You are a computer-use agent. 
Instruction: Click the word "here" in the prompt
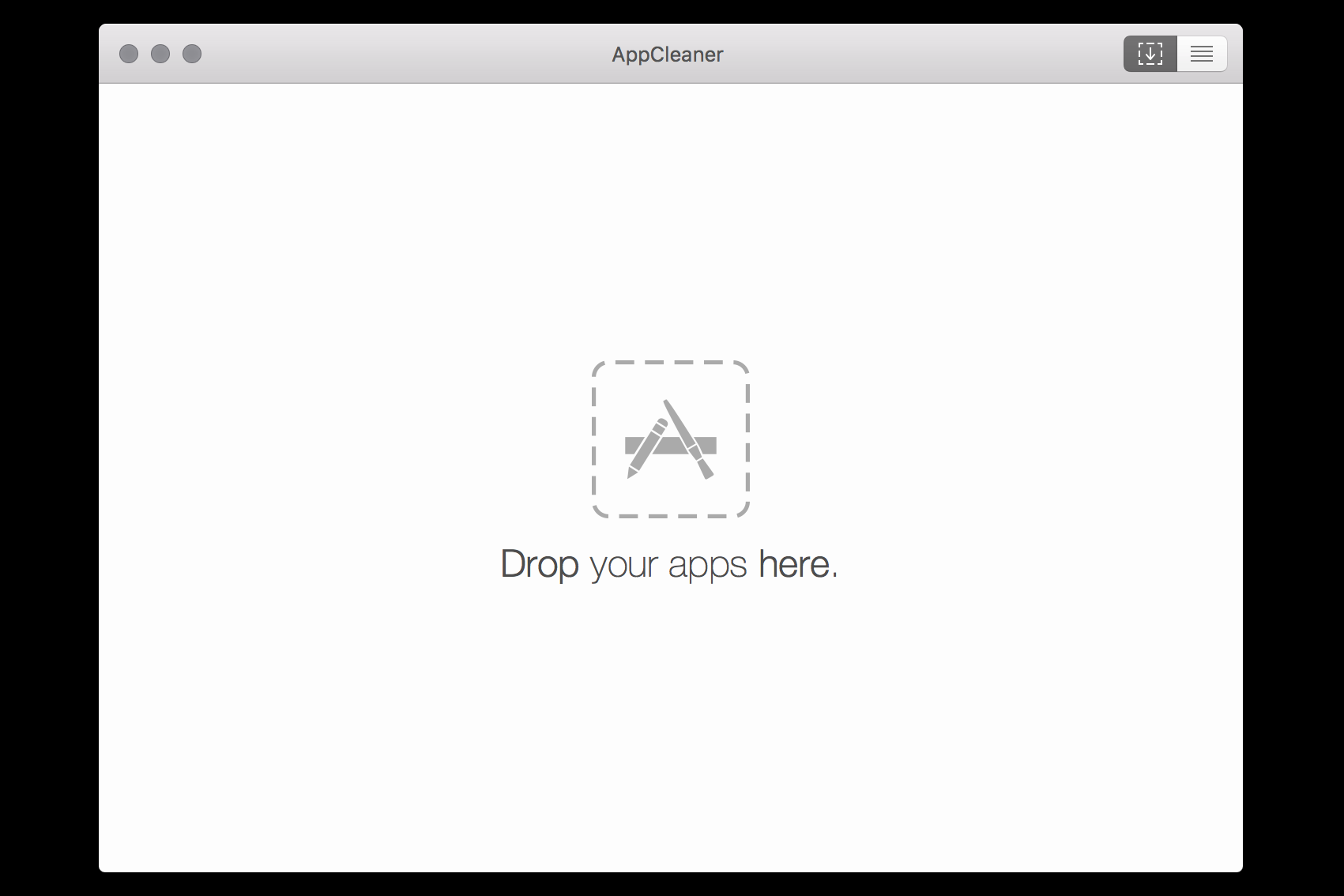coord(793,564)
